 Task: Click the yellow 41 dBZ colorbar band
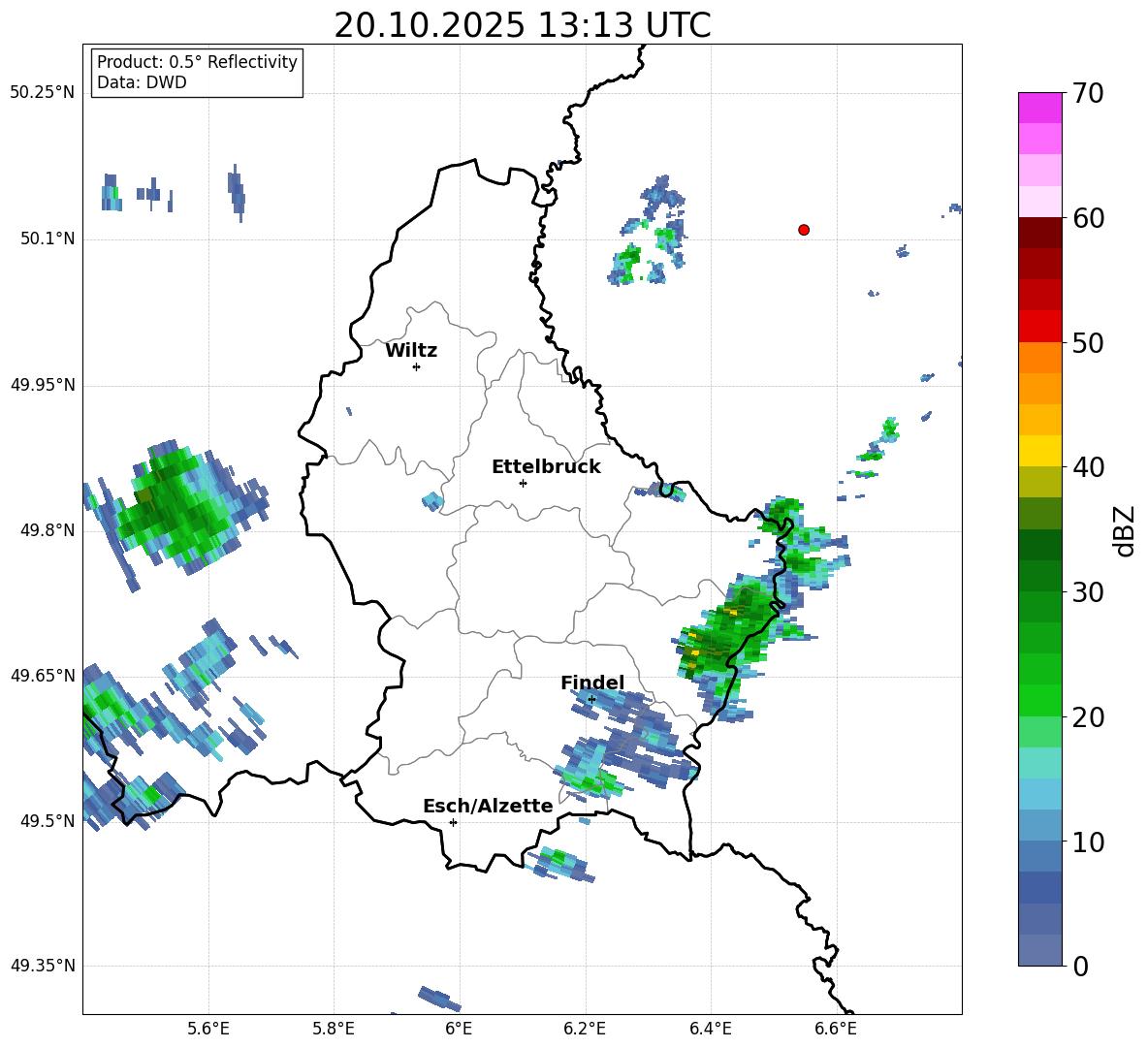point(1040,451)
